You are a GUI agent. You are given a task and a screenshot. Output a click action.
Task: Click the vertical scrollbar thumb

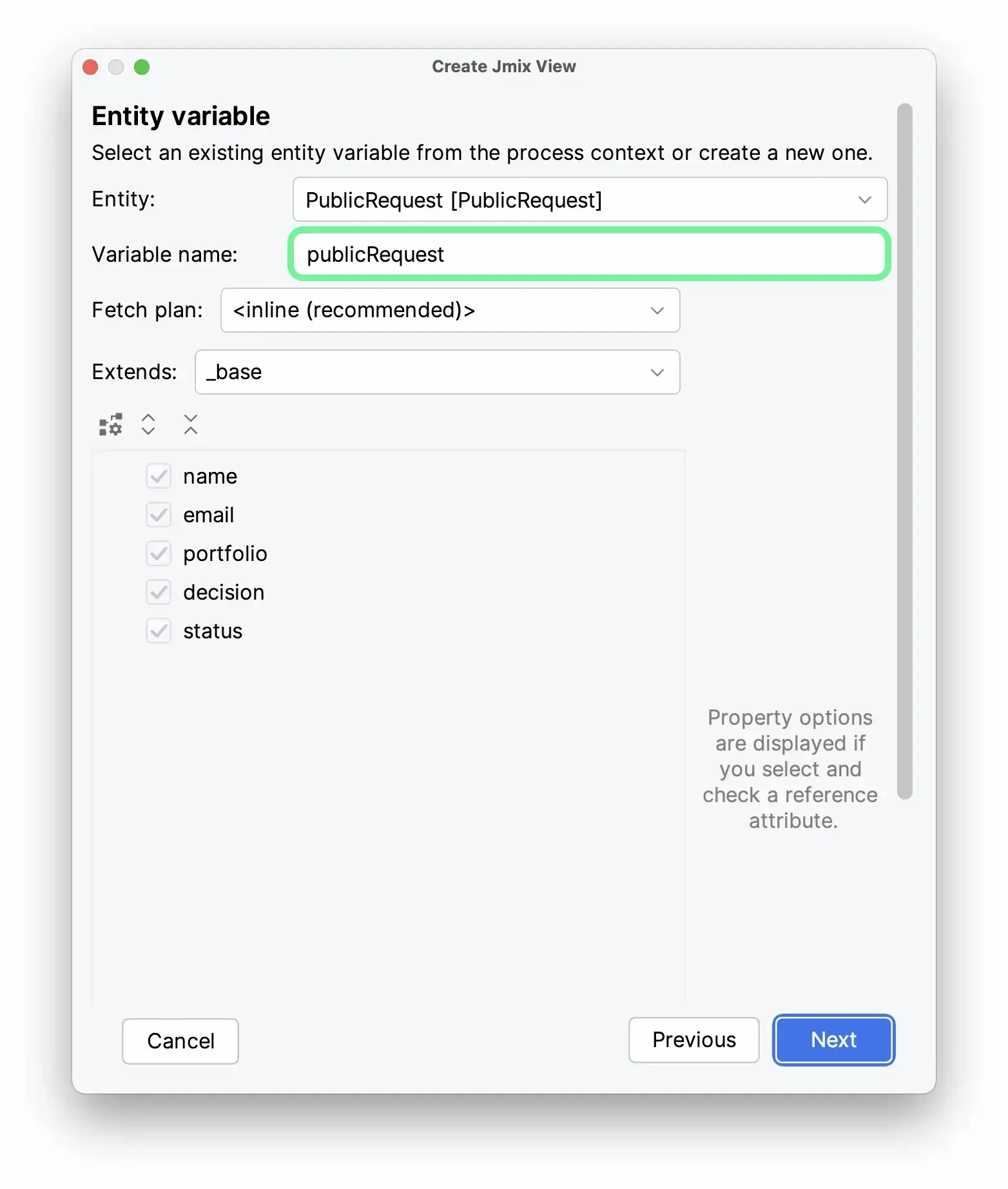click(905, 451)
